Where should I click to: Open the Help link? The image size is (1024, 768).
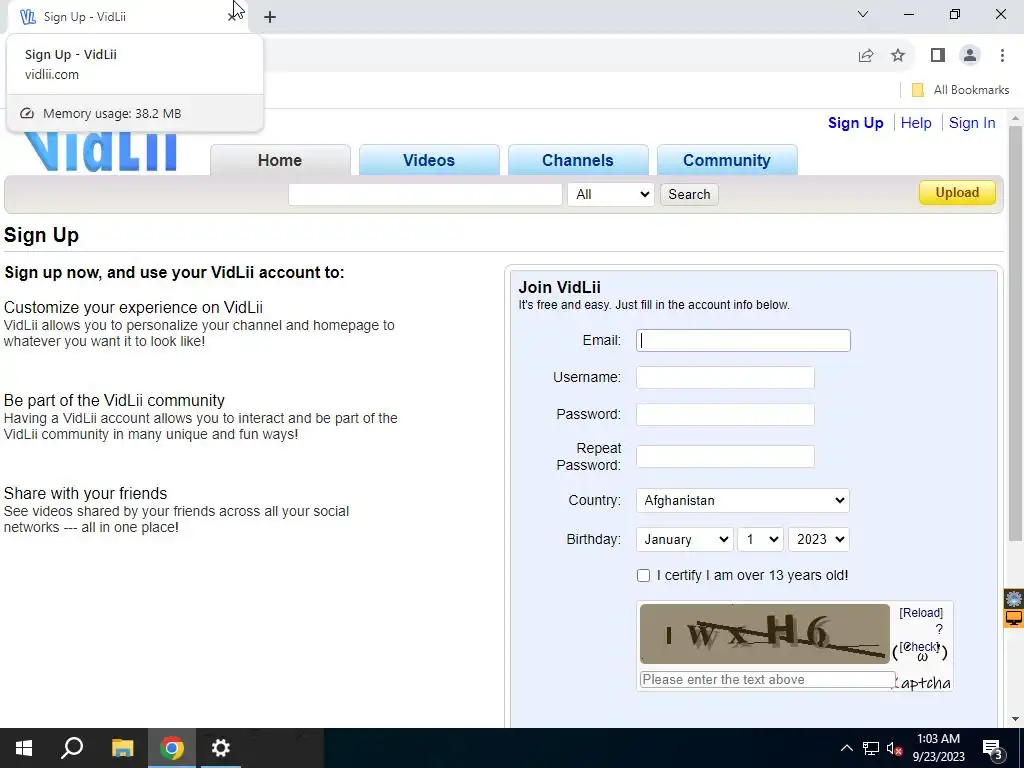pos(916,123)
